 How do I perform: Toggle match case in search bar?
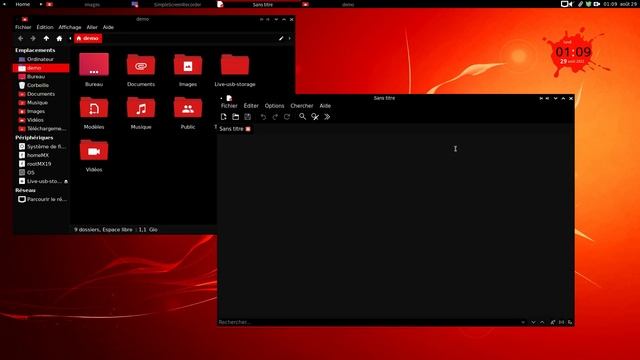click(553, 322)
